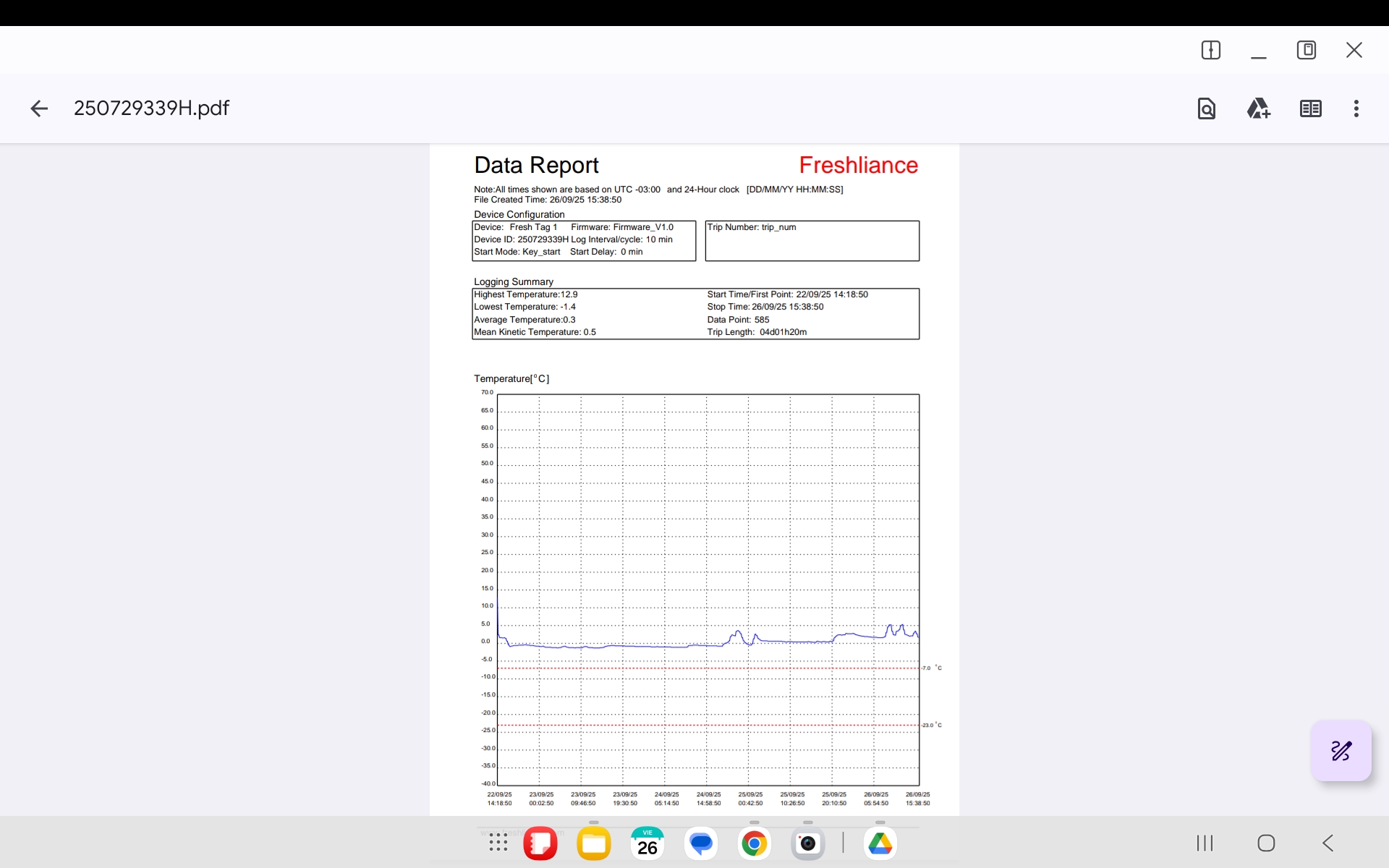1389x868 pixels.
Task: Open the calendar app showing 26
Action: 647,843
